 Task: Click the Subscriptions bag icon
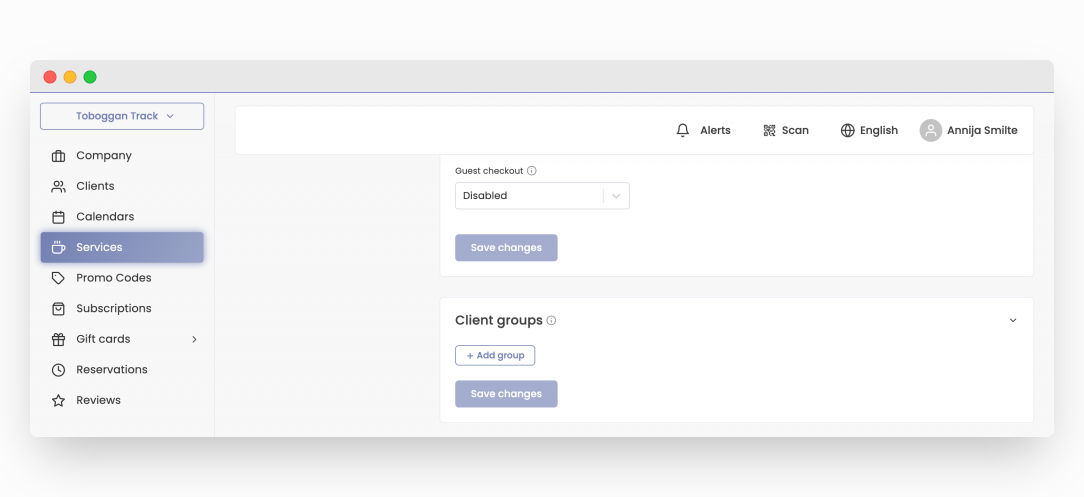point(59,308)
